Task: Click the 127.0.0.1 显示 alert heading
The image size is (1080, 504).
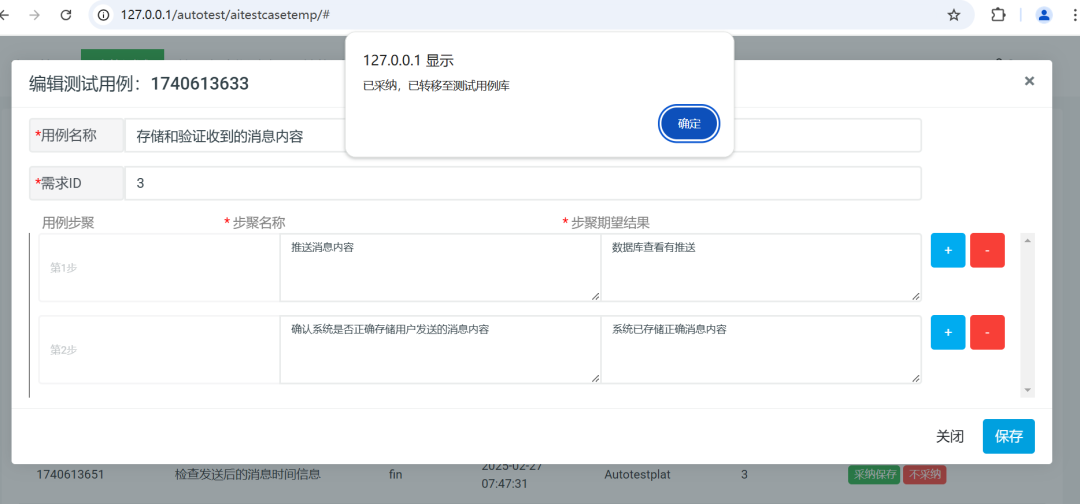Action: tap(408, 61)
